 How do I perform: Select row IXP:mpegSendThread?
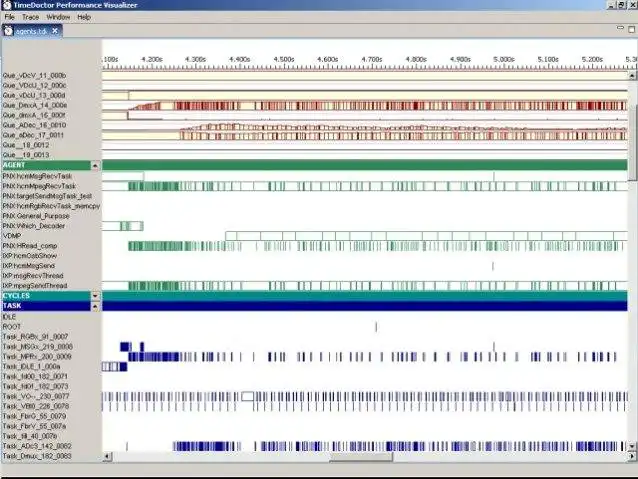[x=35, y=286]
